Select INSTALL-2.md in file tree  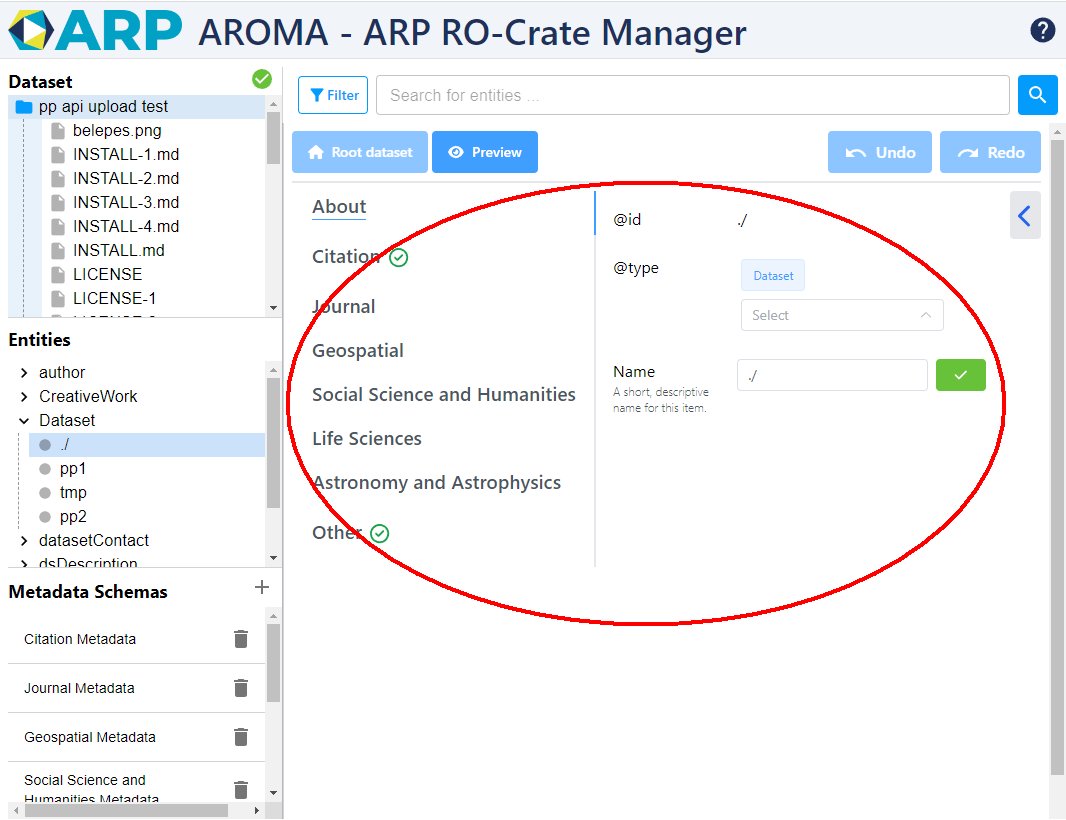pos(126,178)
